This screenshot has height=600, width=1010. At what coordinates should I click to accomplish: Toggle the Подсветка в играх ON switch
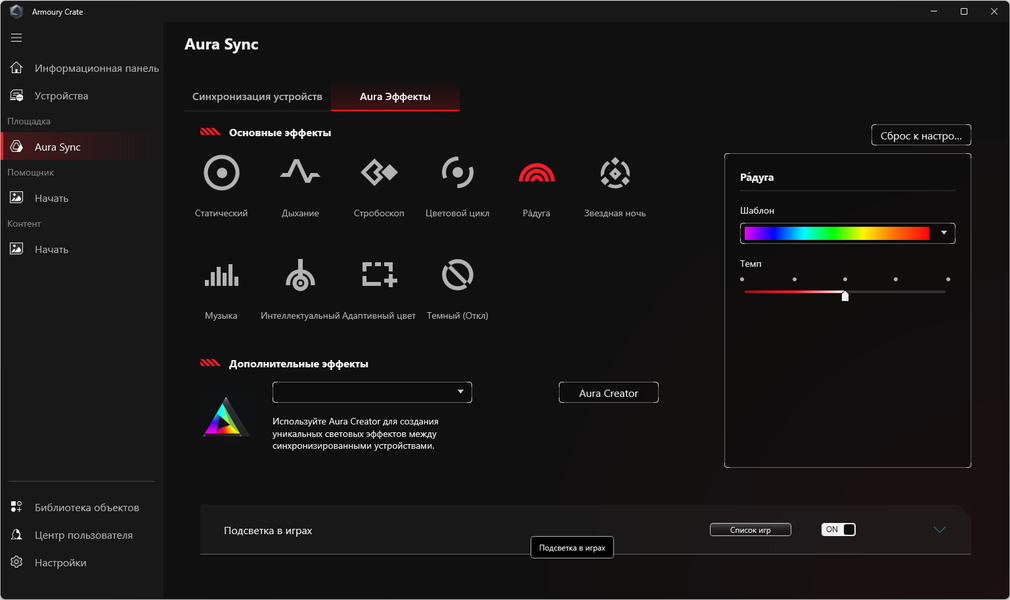pyautogui.click(x=838, y=529)
